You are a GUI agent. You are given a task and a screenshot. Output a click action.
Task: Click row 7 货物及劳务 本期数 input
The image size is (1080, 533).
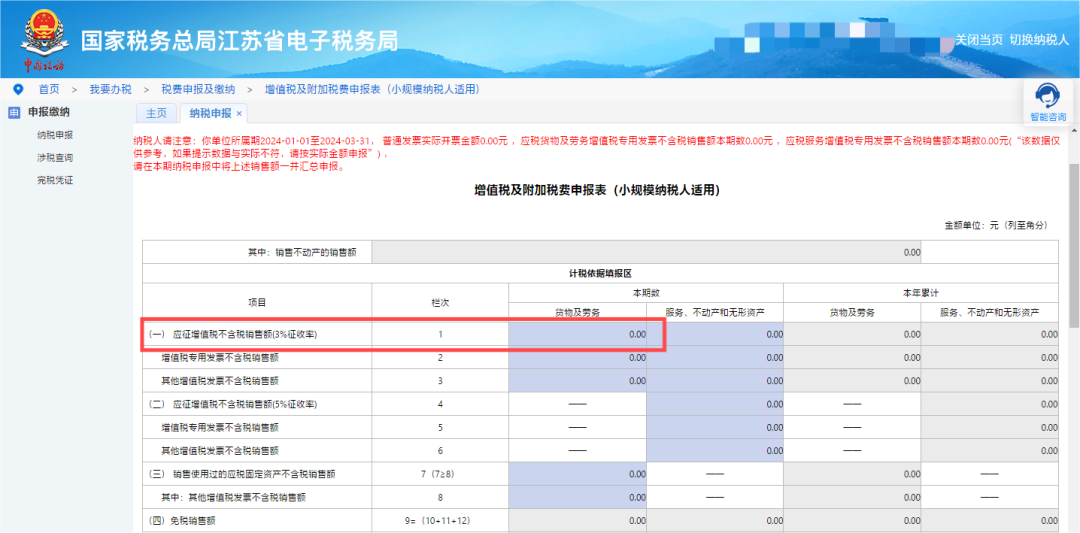pos(578,474)
